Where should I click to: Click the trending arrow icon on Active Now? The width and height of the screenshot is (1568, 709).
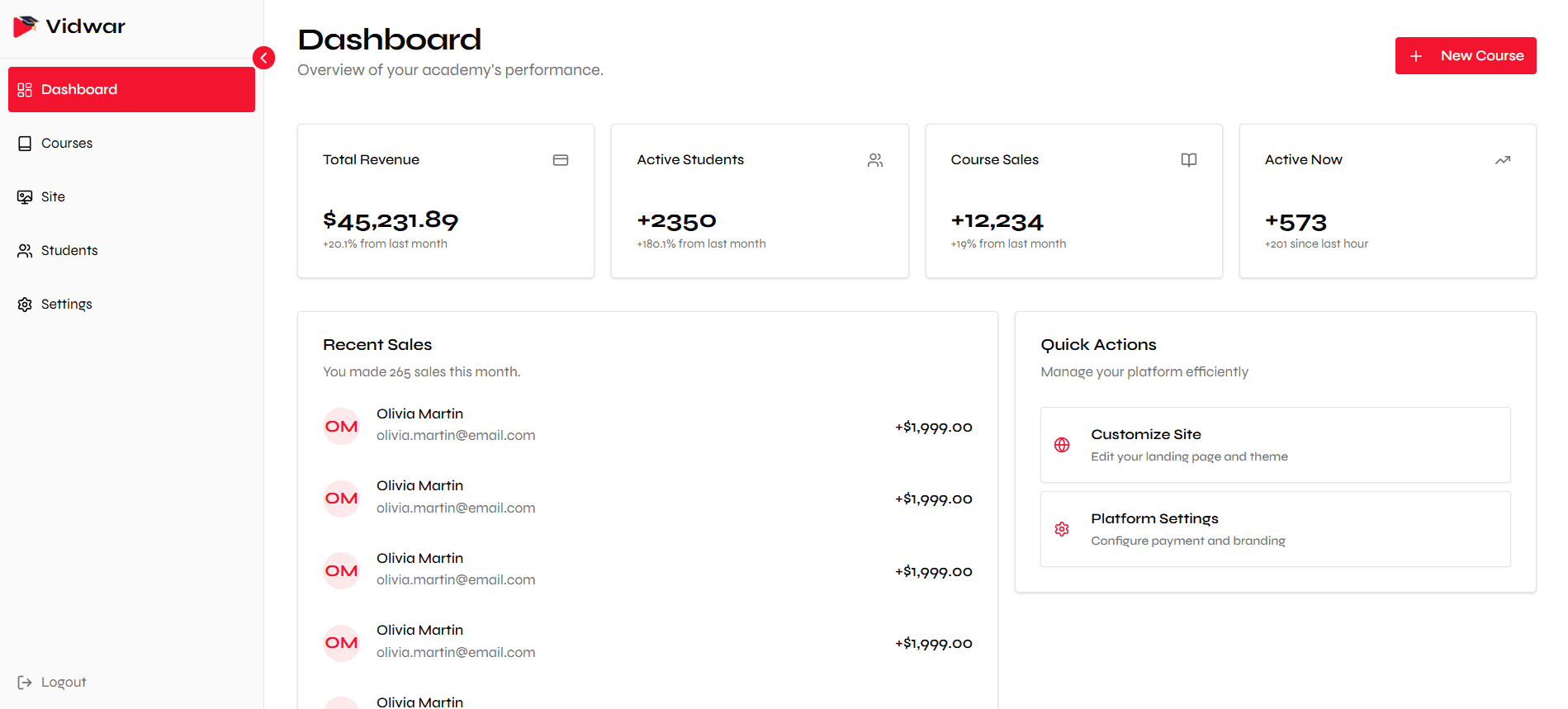1503,160
